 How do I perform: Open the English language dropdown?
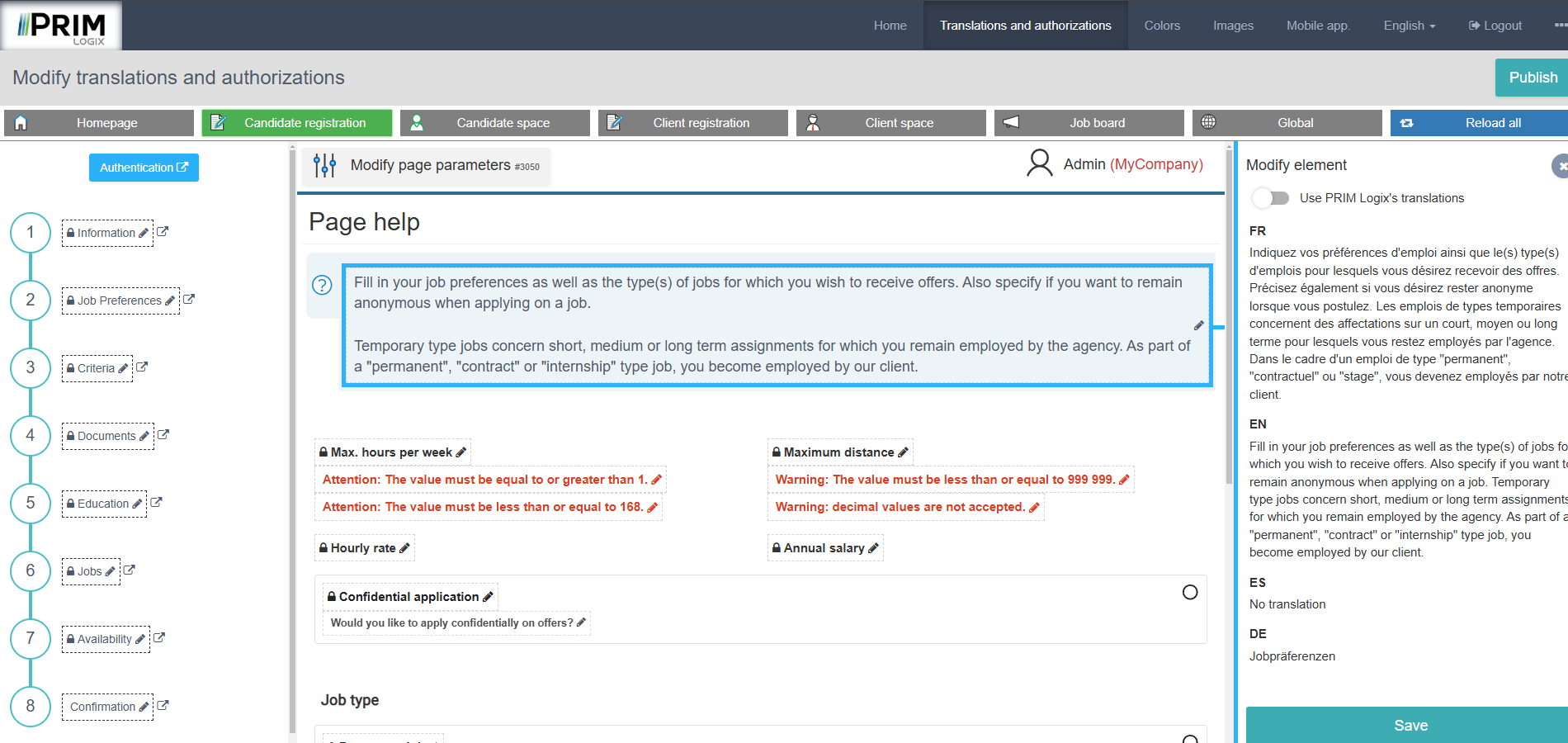coord(1409,26)
